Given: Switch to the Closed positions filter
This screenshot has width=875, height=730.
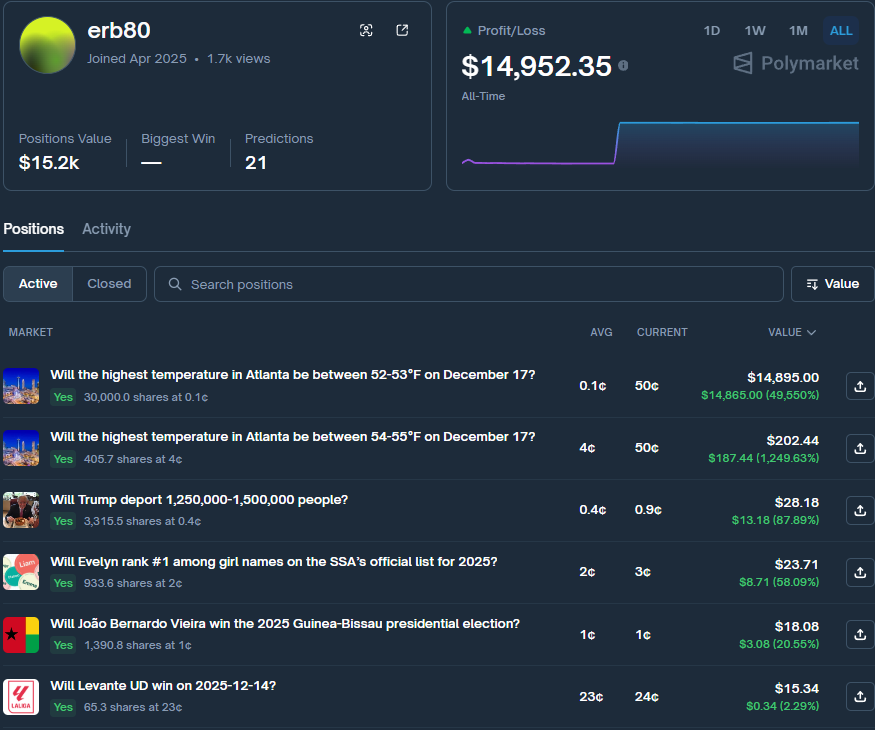Looking at the screenshot, I should (109, 284).
